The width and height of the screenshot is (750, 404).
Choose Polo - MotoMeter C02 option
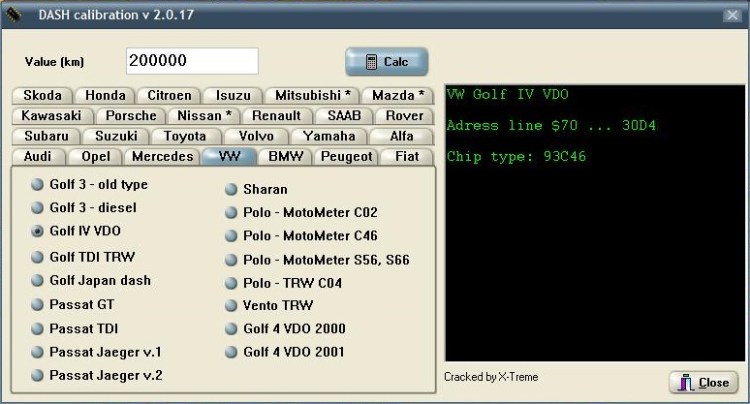[x=231, y=212]
